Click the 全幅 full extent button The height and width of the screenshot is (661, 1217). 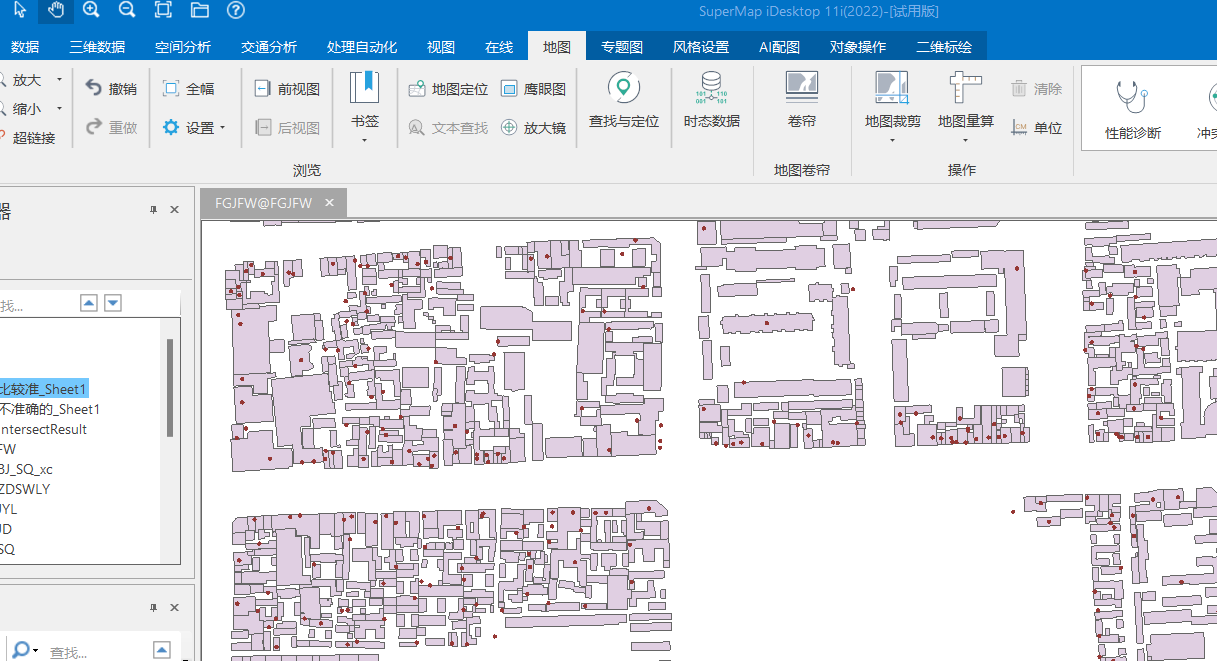(188, 89)
